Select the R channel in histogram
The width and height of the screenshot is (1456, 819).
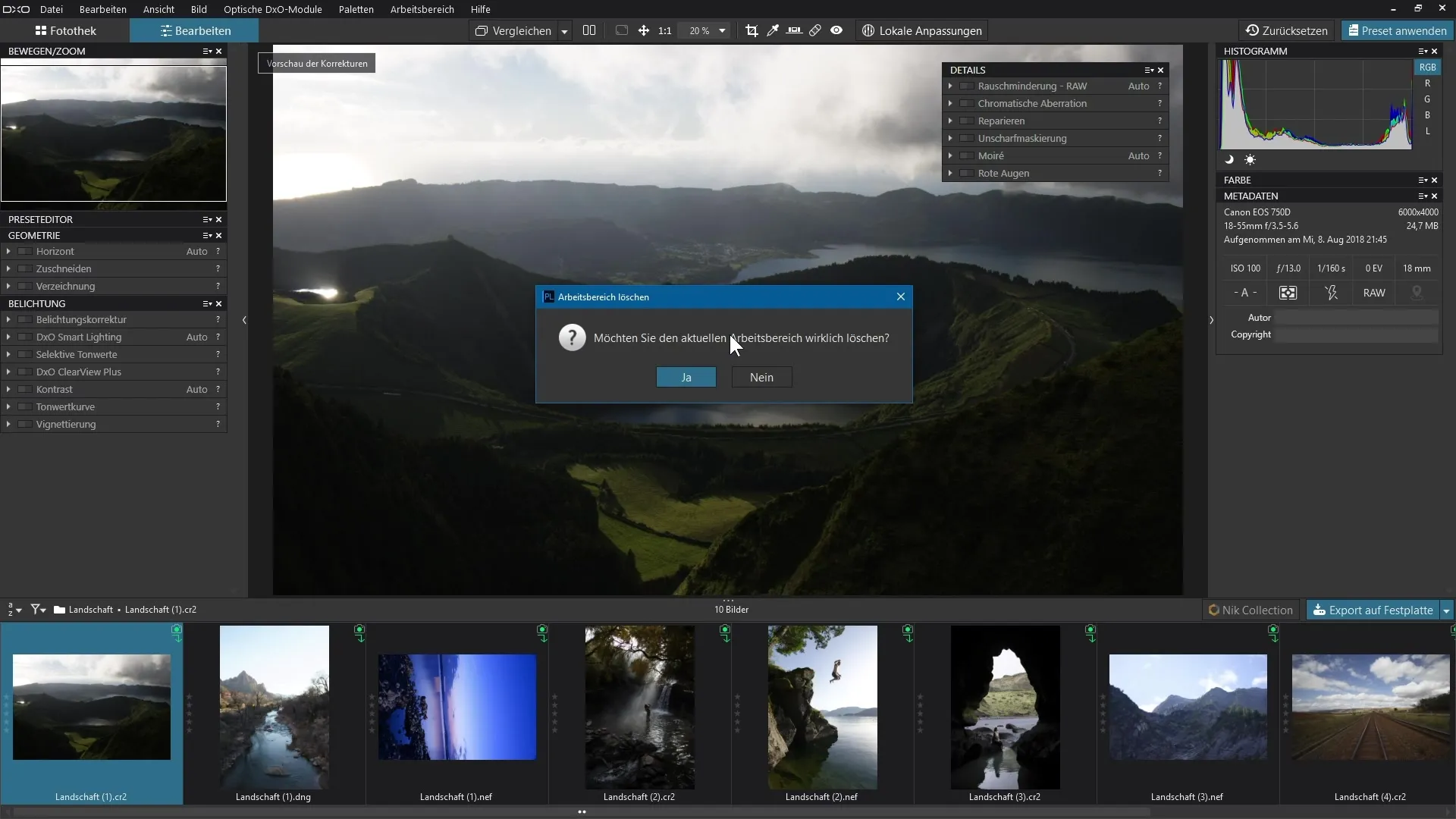pyautogui.click(x=1427, y=83)
